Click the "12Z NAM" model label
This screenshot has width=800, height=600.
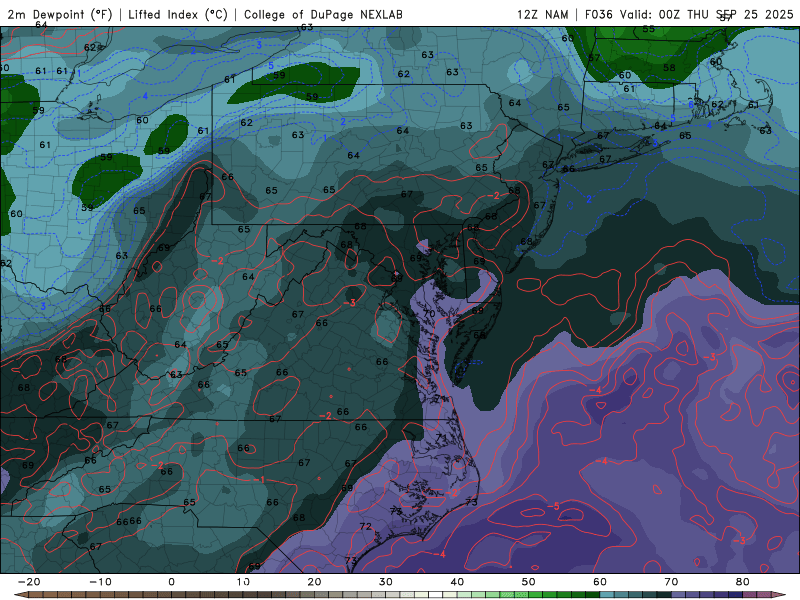point(542,14)
